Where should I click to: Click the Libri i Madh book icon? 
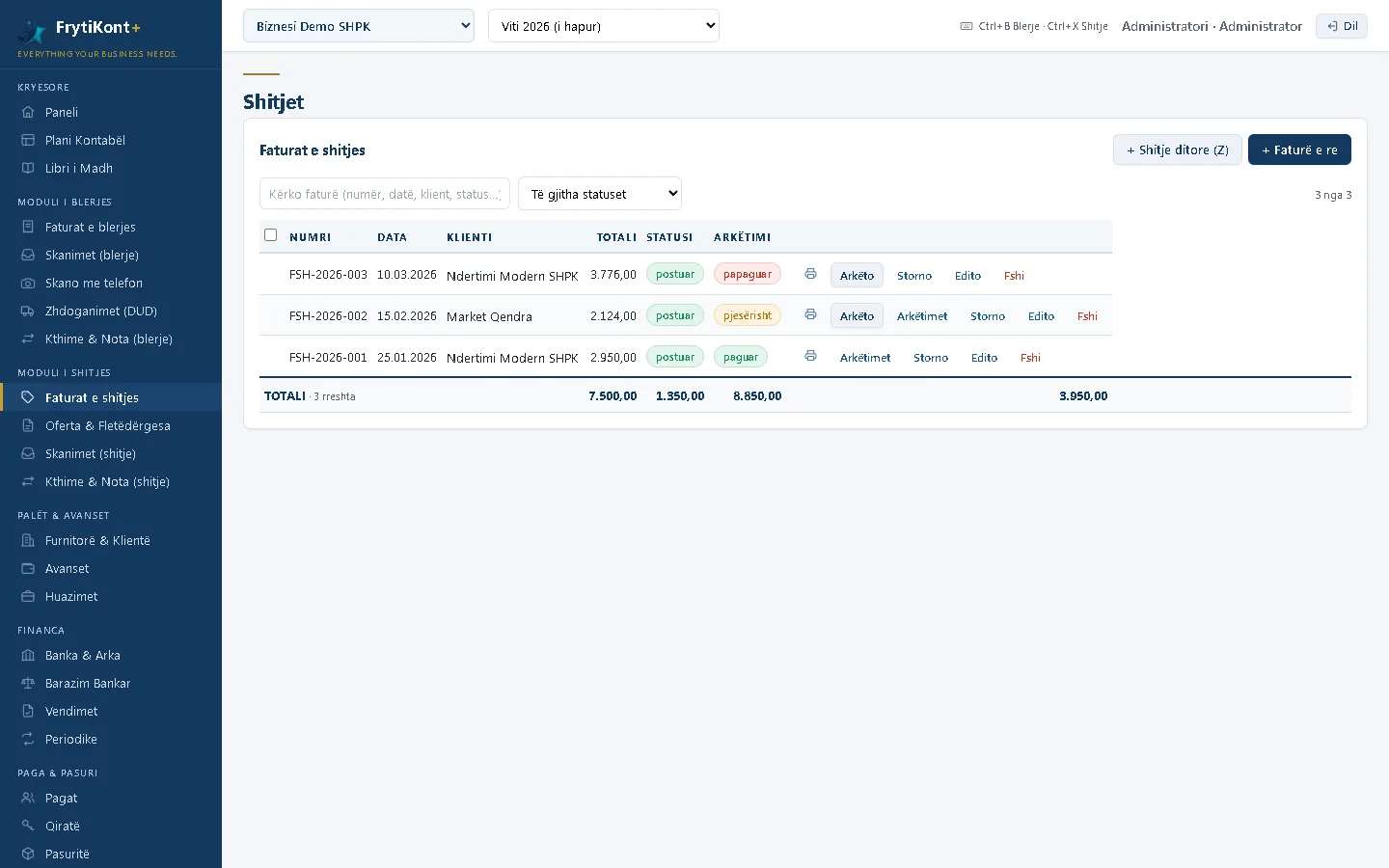pos(28,168)
